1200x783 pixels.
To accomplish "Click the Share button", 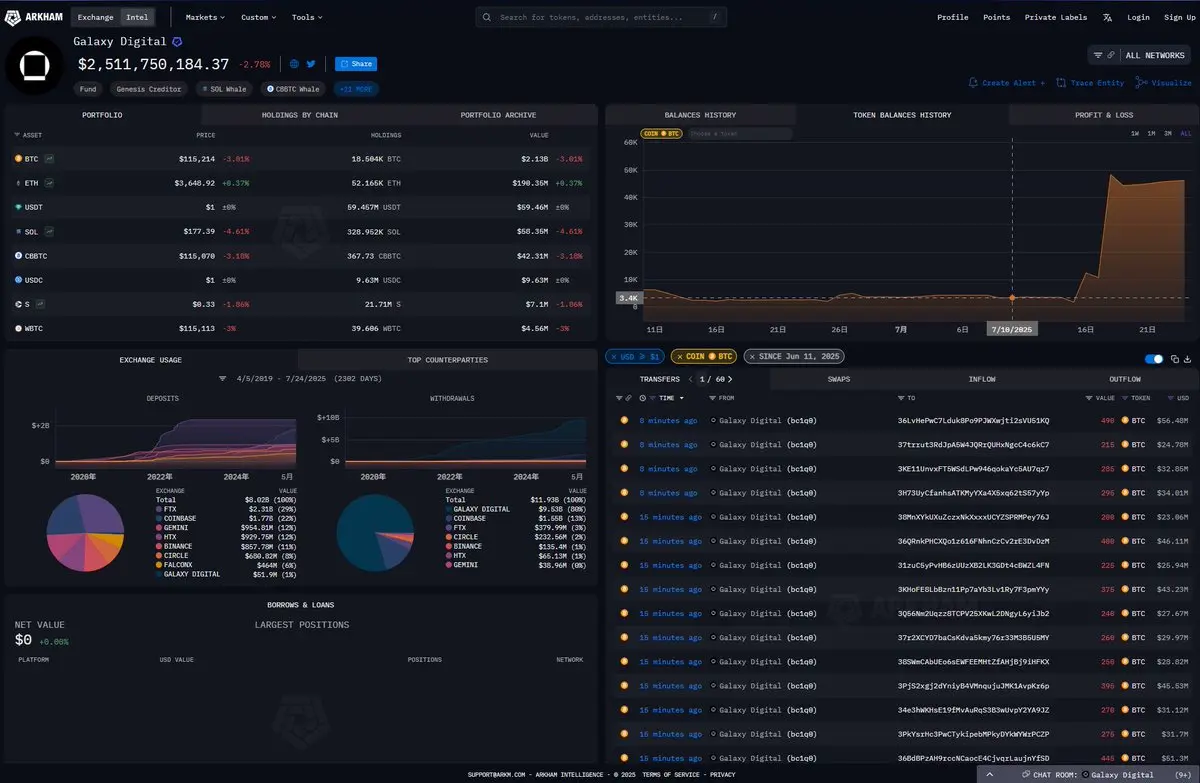I will pos(356,64).
